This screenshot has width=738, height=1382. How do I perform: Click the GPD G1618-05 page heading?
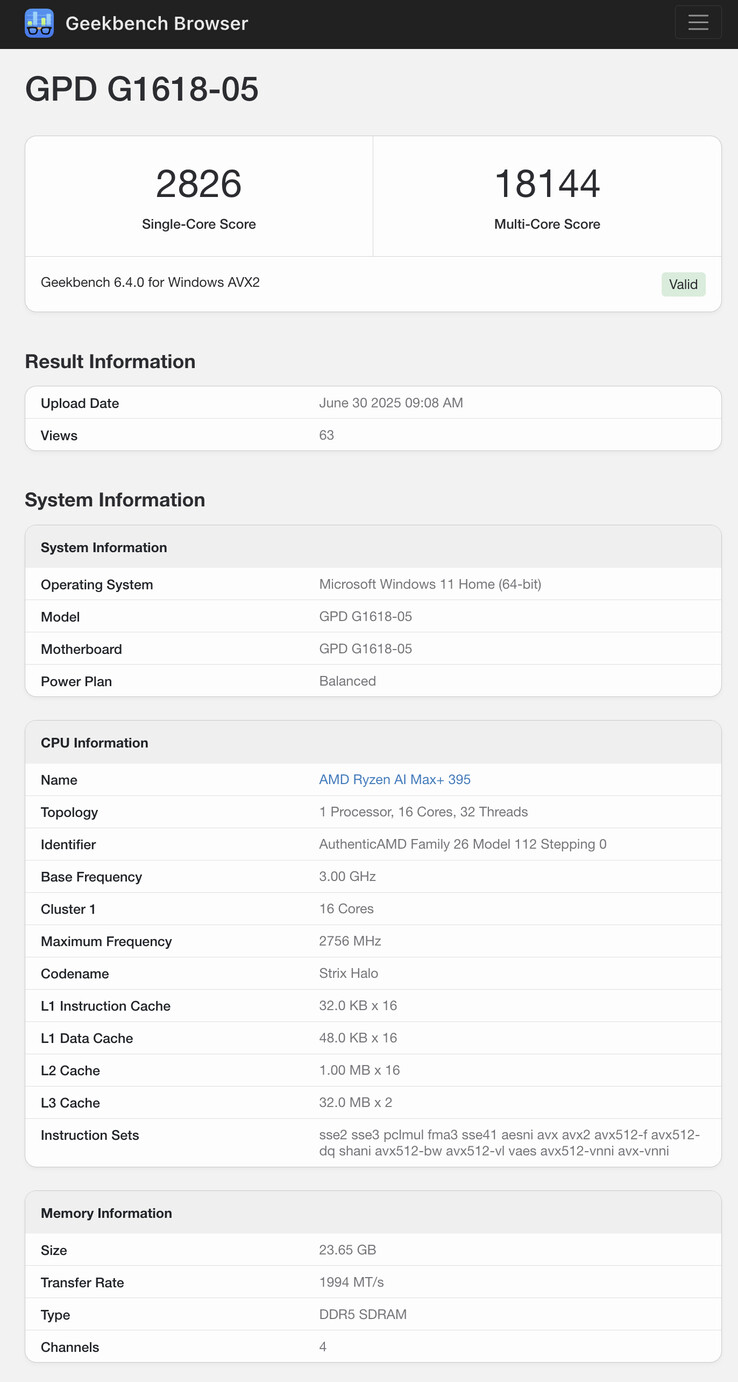pyautogui.click(x=142, y=90)
